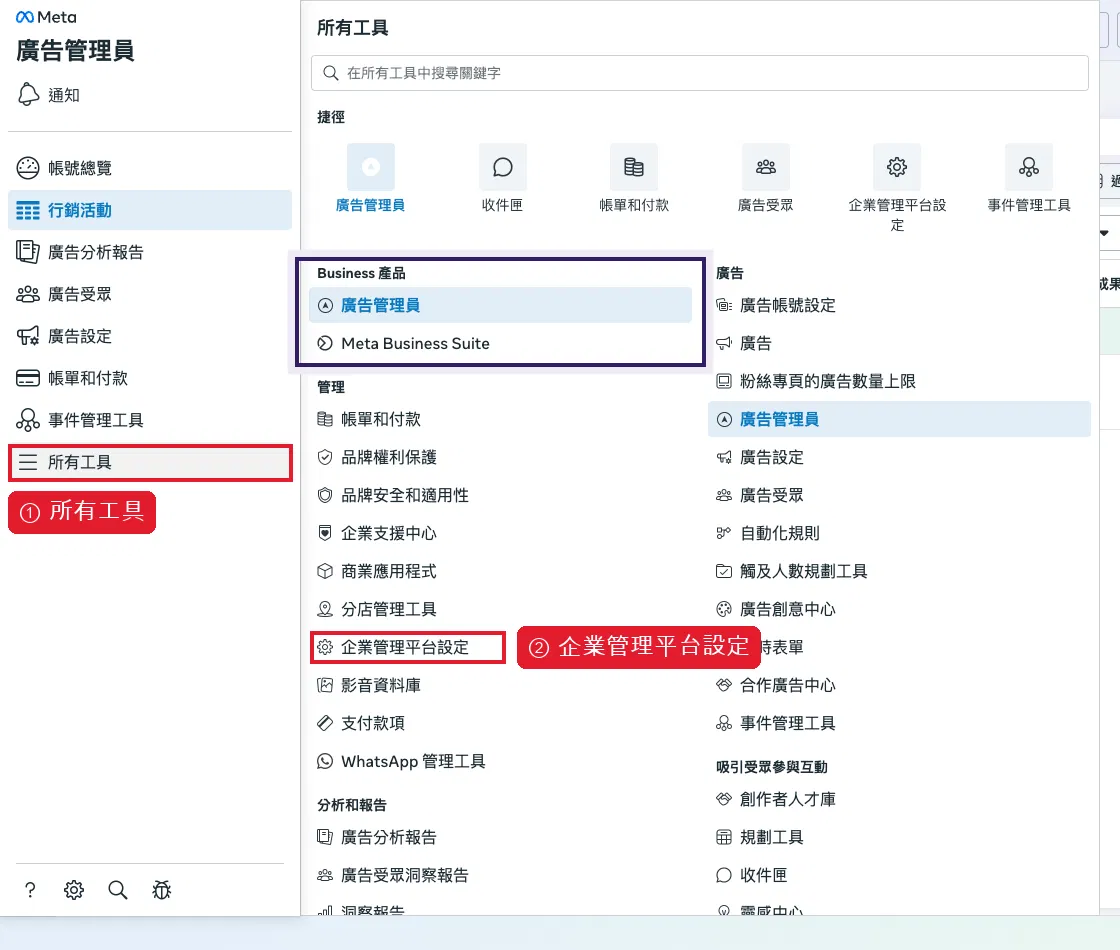Open 企業管理平台設定 under 管理
The image size is (1120, 950).
[x=408, y=647]
